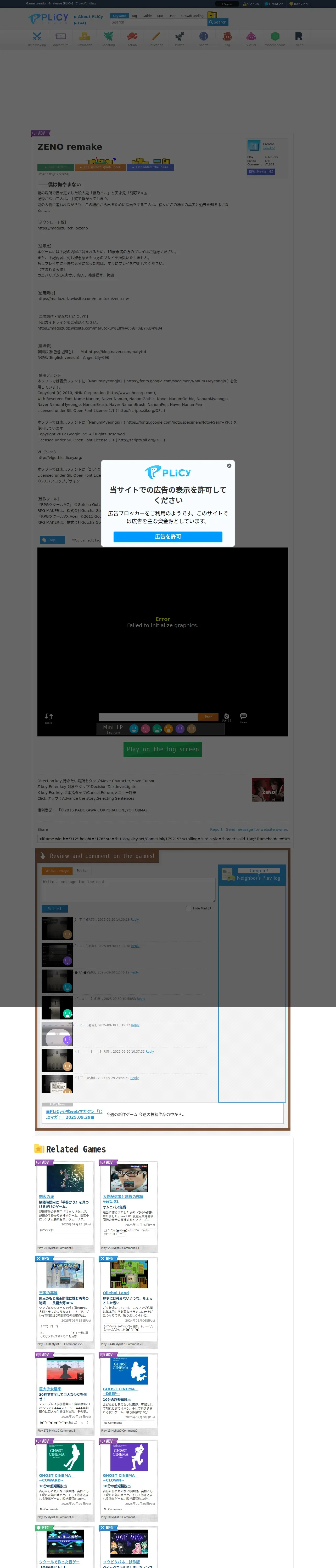Open the Ranking link in header
This screenshot has height=1568, width=336.
click(299, 4)
